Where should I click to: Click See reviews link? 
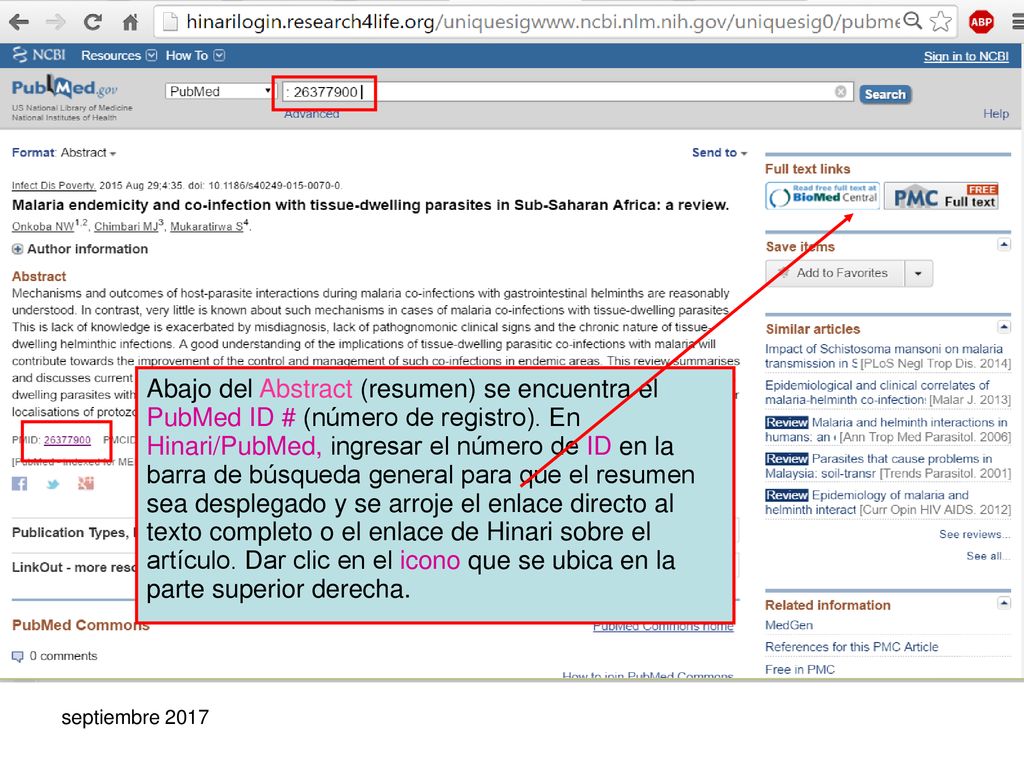[x=974, y=534]
